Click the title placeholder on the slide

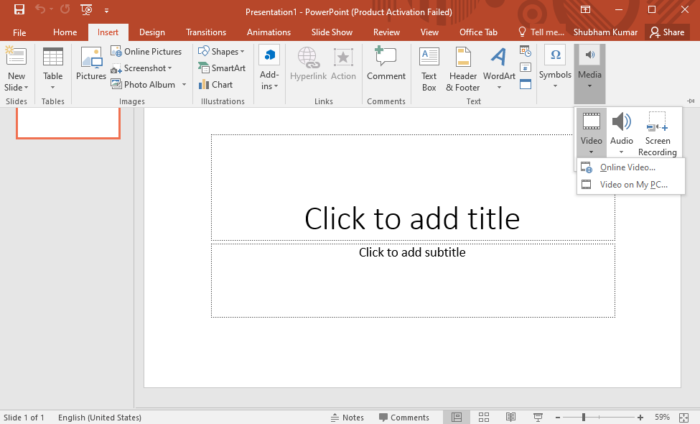[412, 217]
